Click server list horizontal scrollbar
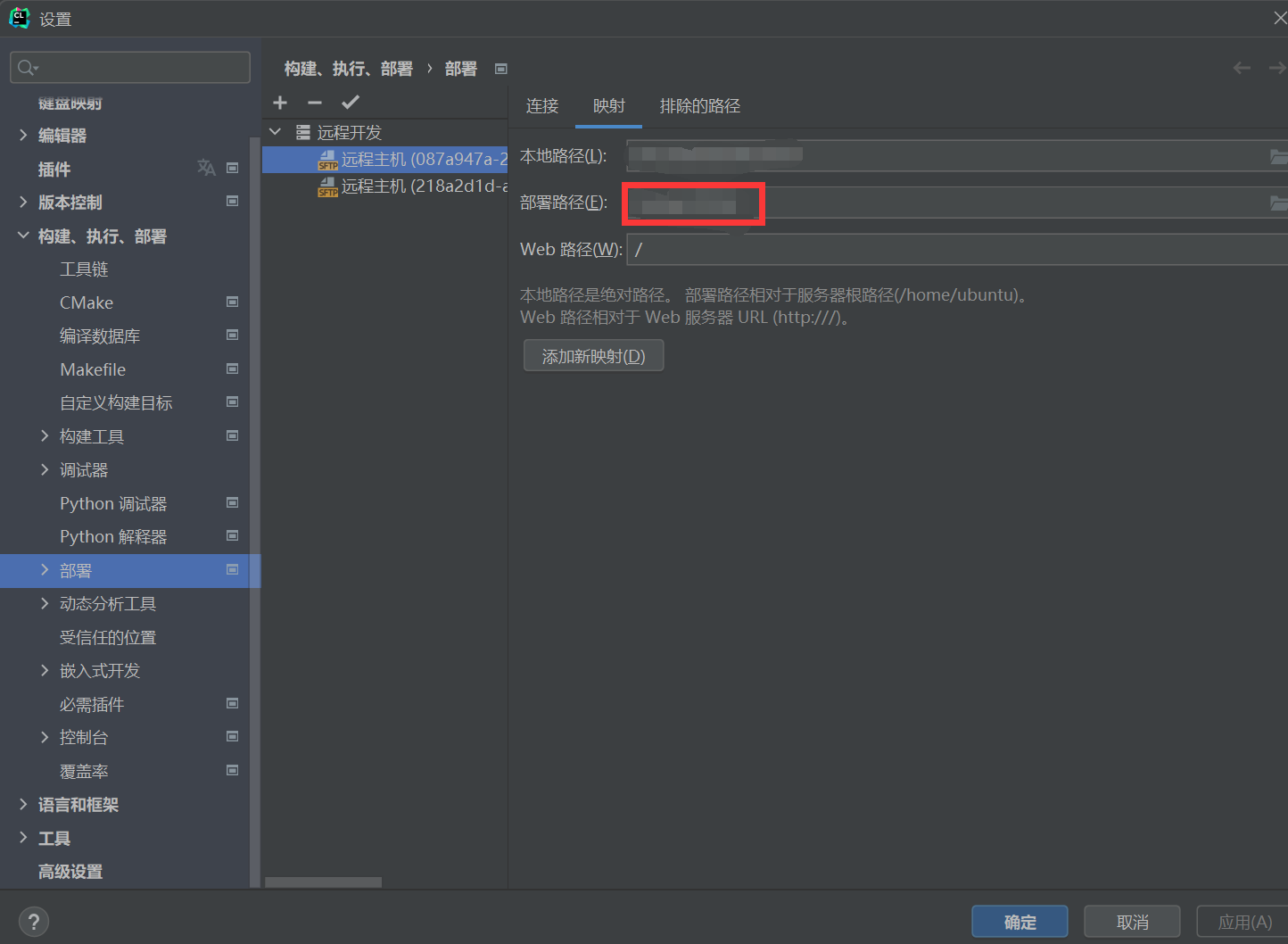This screenshot has height=944, width=1288. click(324, 882)
